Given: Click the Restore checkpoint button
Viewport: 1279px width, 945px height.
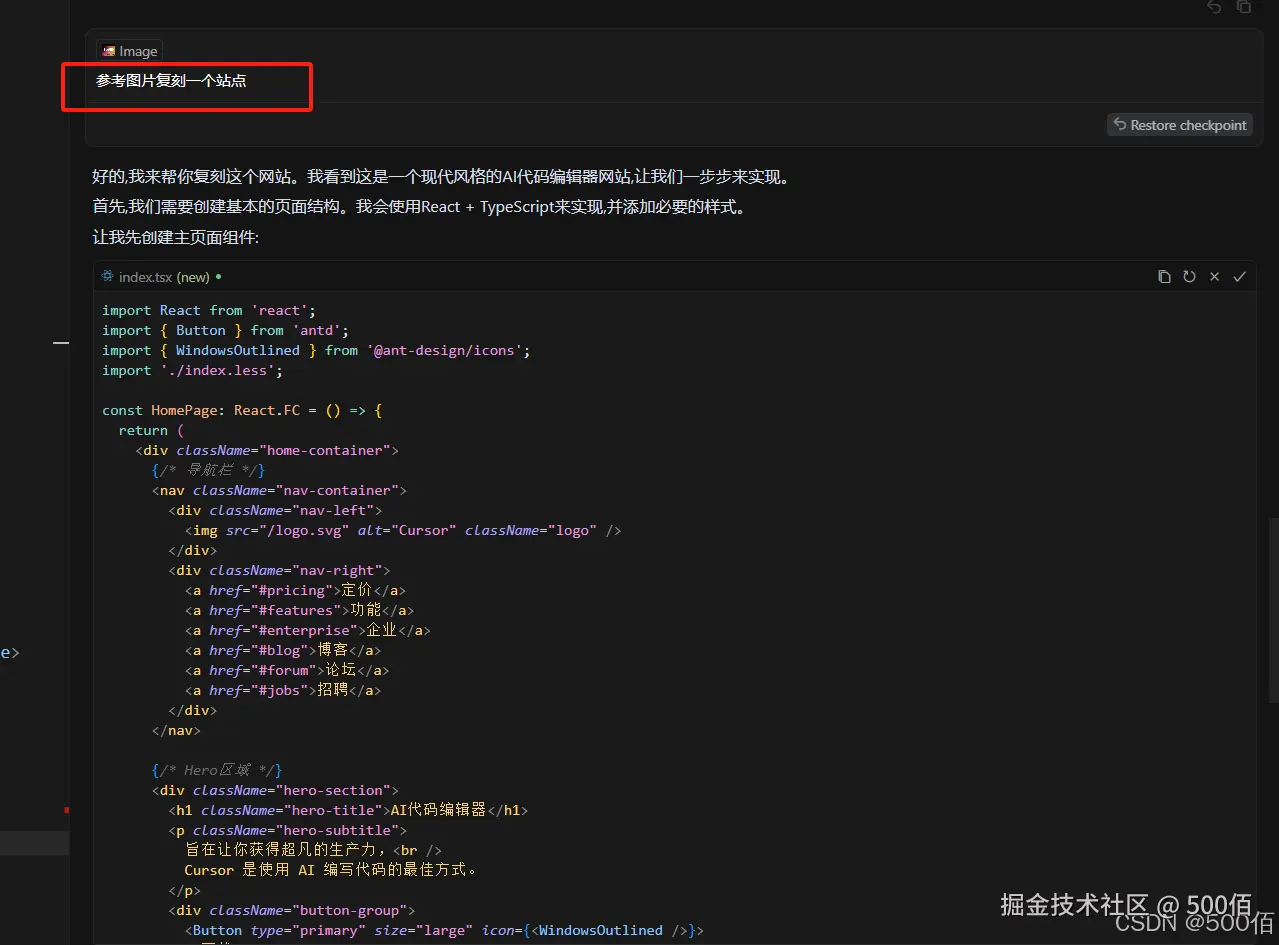Looking at the screenshot, I should [x=1180, y=125].
